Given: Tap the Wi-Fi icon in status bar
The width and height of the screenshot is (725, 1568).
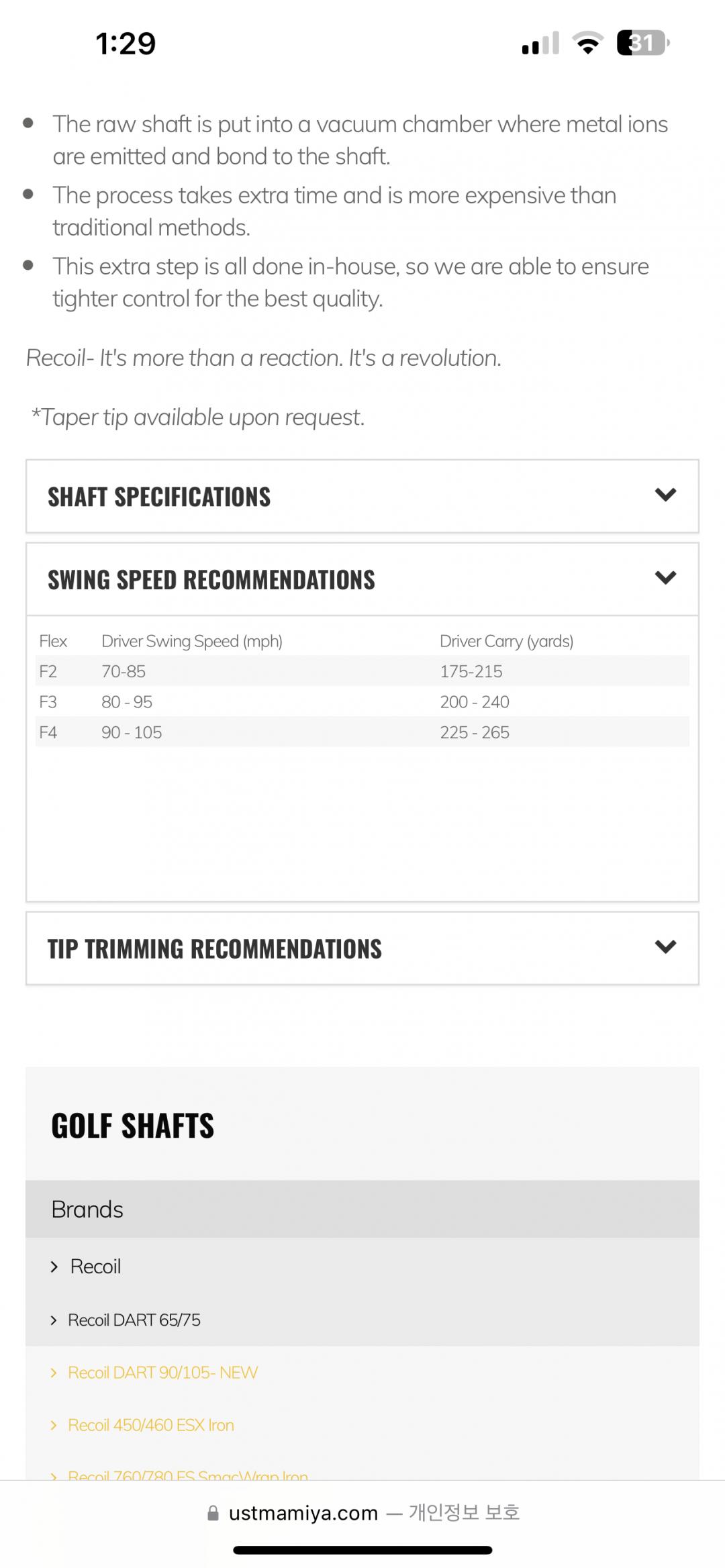Looking at the screenshot, I should tap(587, 44).
